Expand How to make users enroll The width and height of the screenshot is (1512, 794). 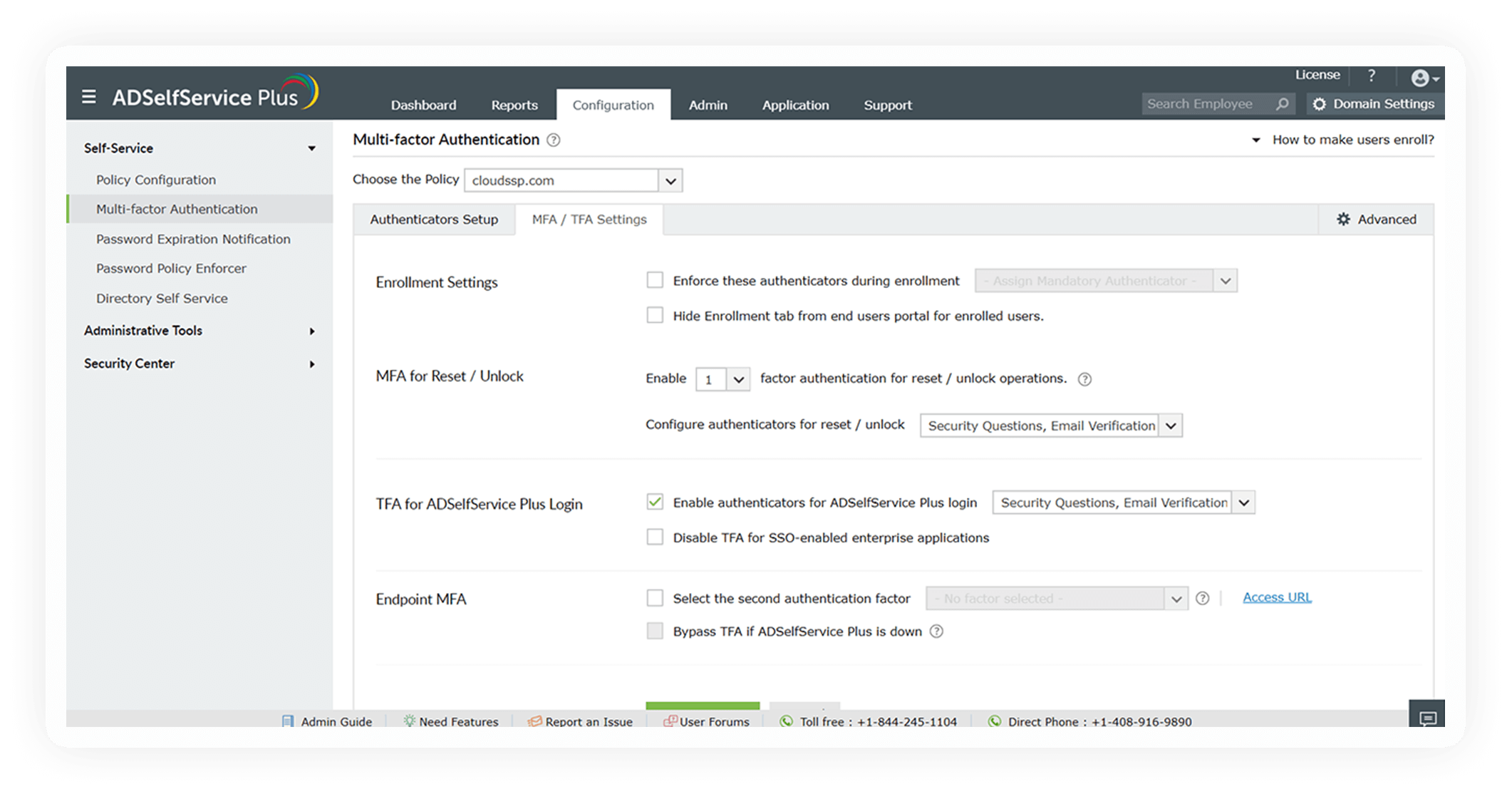point(1344,140)
